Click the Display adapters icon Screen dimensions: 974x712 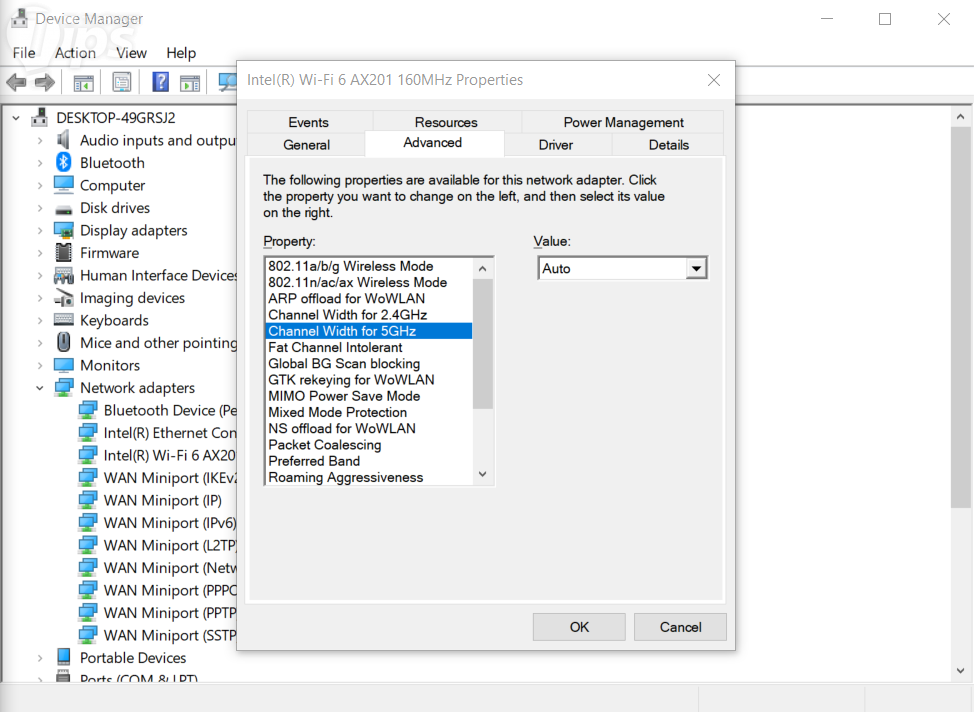coord(63,230)
